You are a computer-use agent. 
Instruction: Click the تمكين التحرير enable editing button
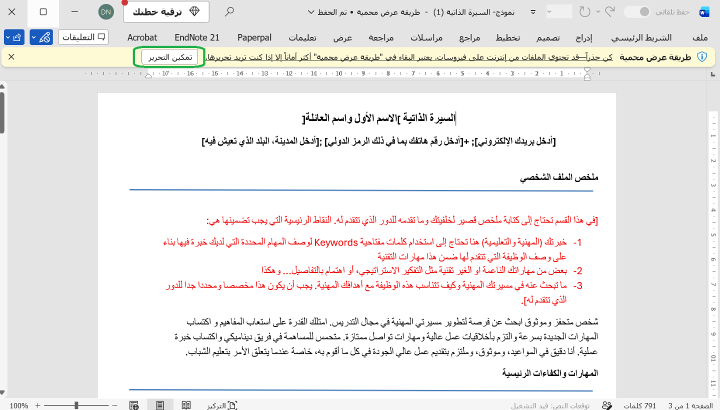[169, 57]
